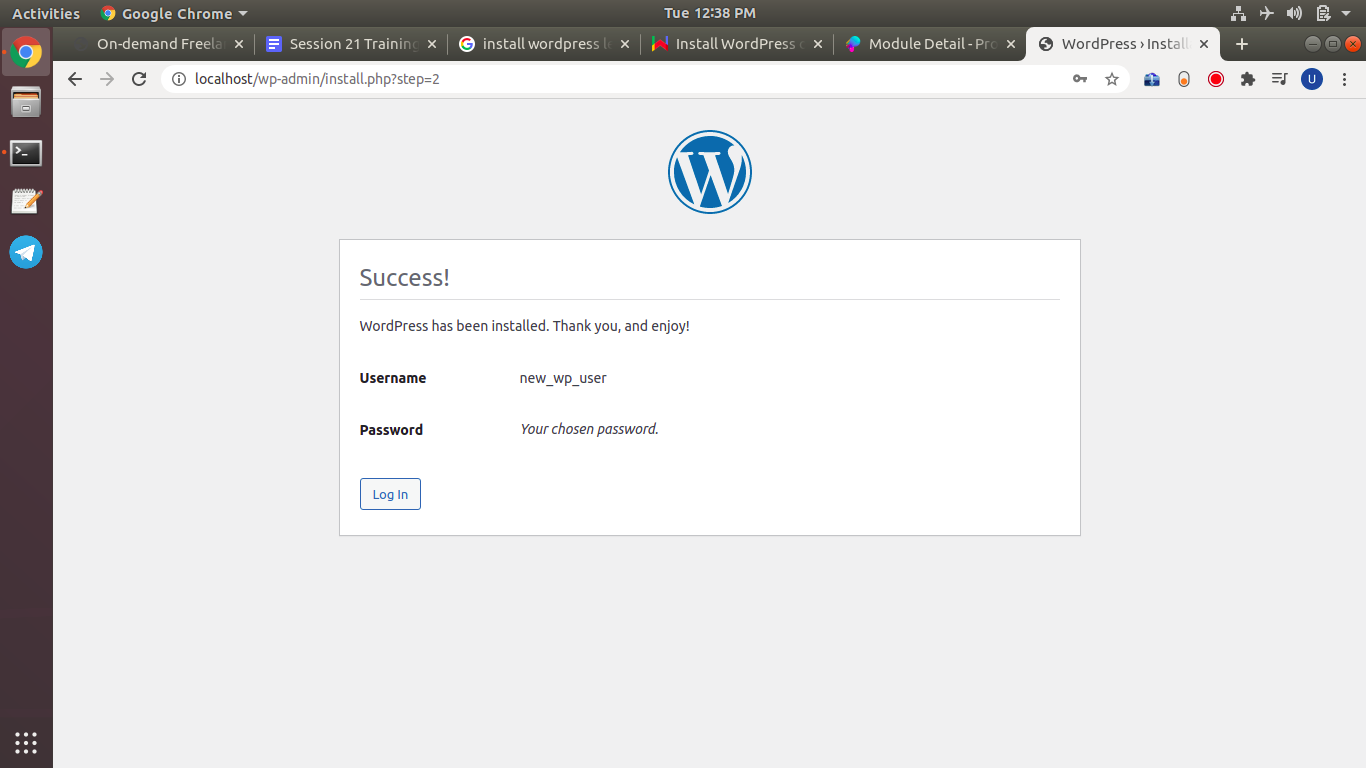Screen dimensions: 1366x768
Task: Click the Password label
Action: point(391,430)
